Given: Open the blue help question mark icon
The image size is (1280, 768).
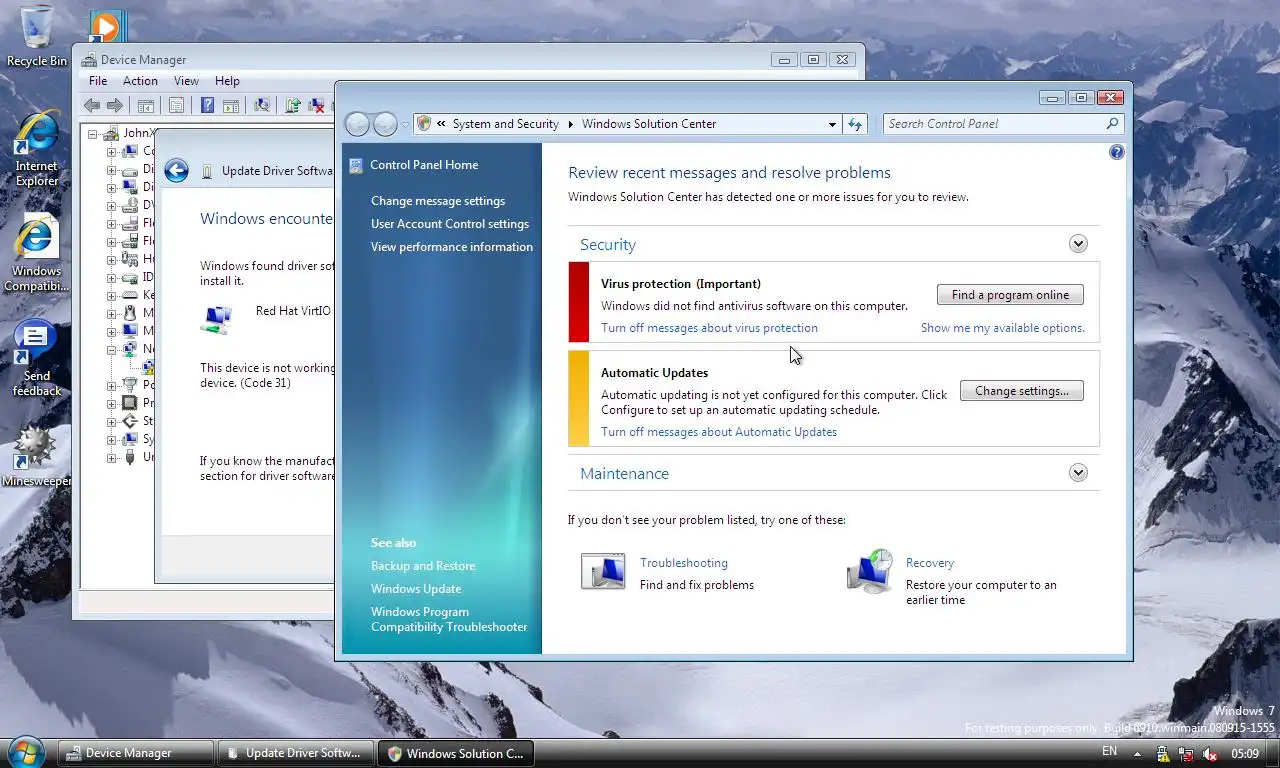Looking at the screenshot, I should pyautogui.click(x=1117, y=152).
